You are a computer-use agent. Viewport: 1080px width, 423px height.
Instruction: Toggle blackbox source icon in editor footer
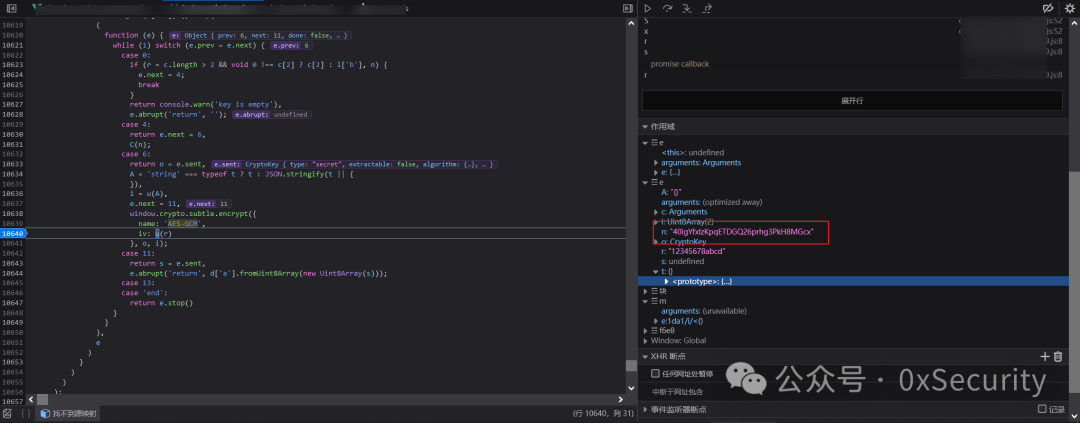pos(8,413)
